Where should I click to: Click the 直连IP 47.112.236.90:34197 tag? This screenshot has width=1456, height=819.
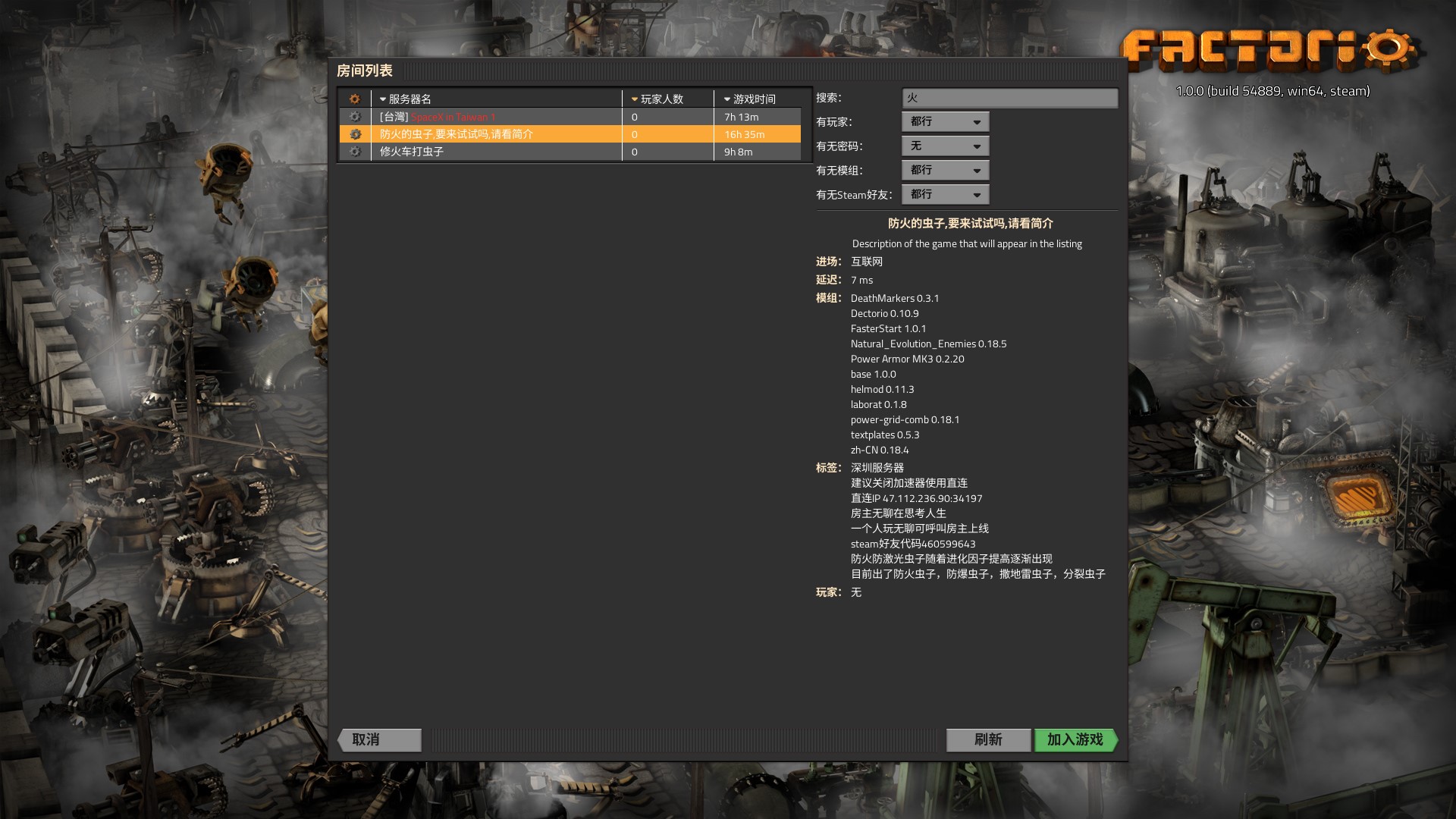916,498
